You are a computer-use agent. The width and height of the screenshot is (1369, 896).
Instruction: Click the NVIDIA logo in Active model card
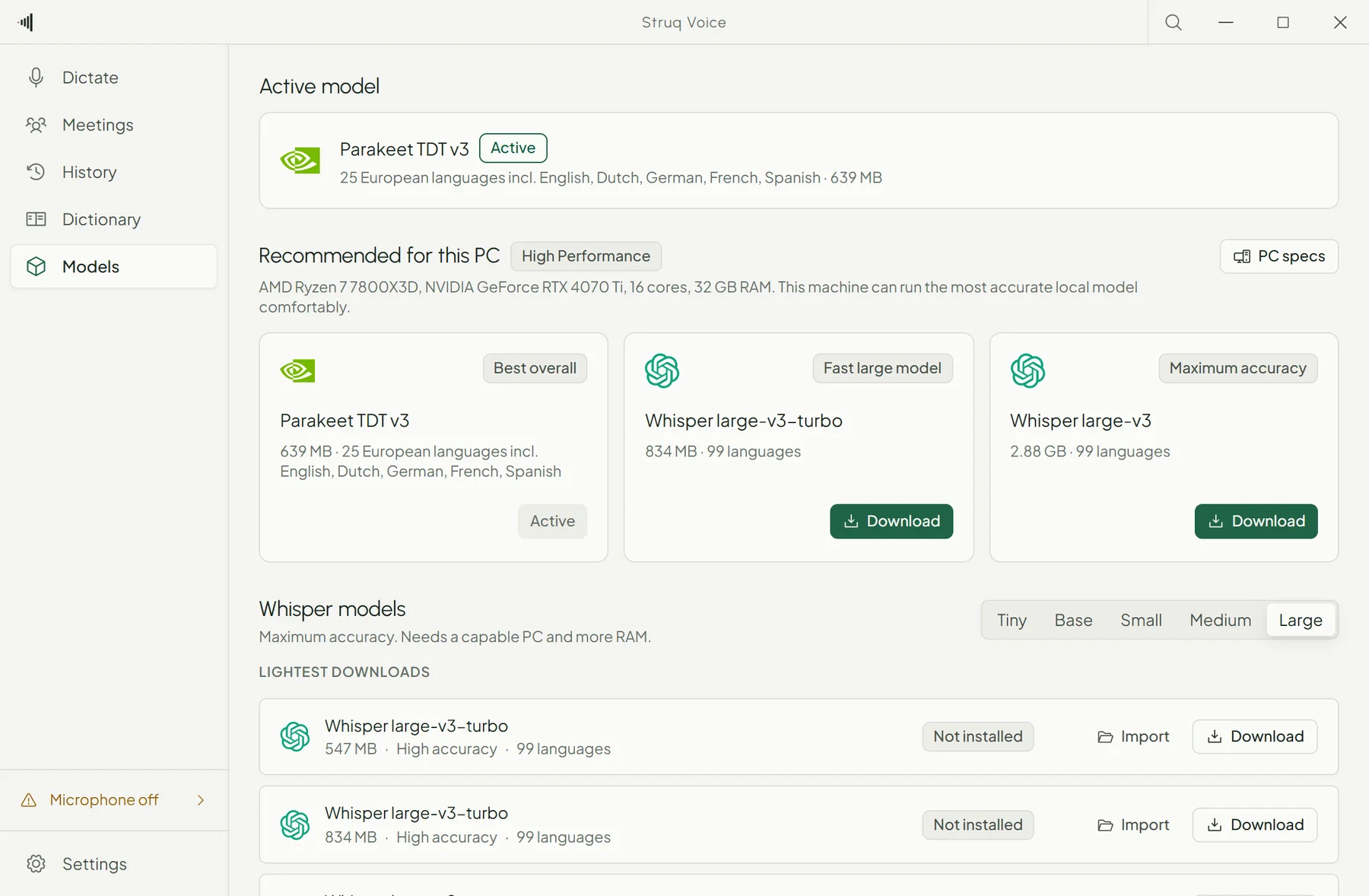click(300, 160)
